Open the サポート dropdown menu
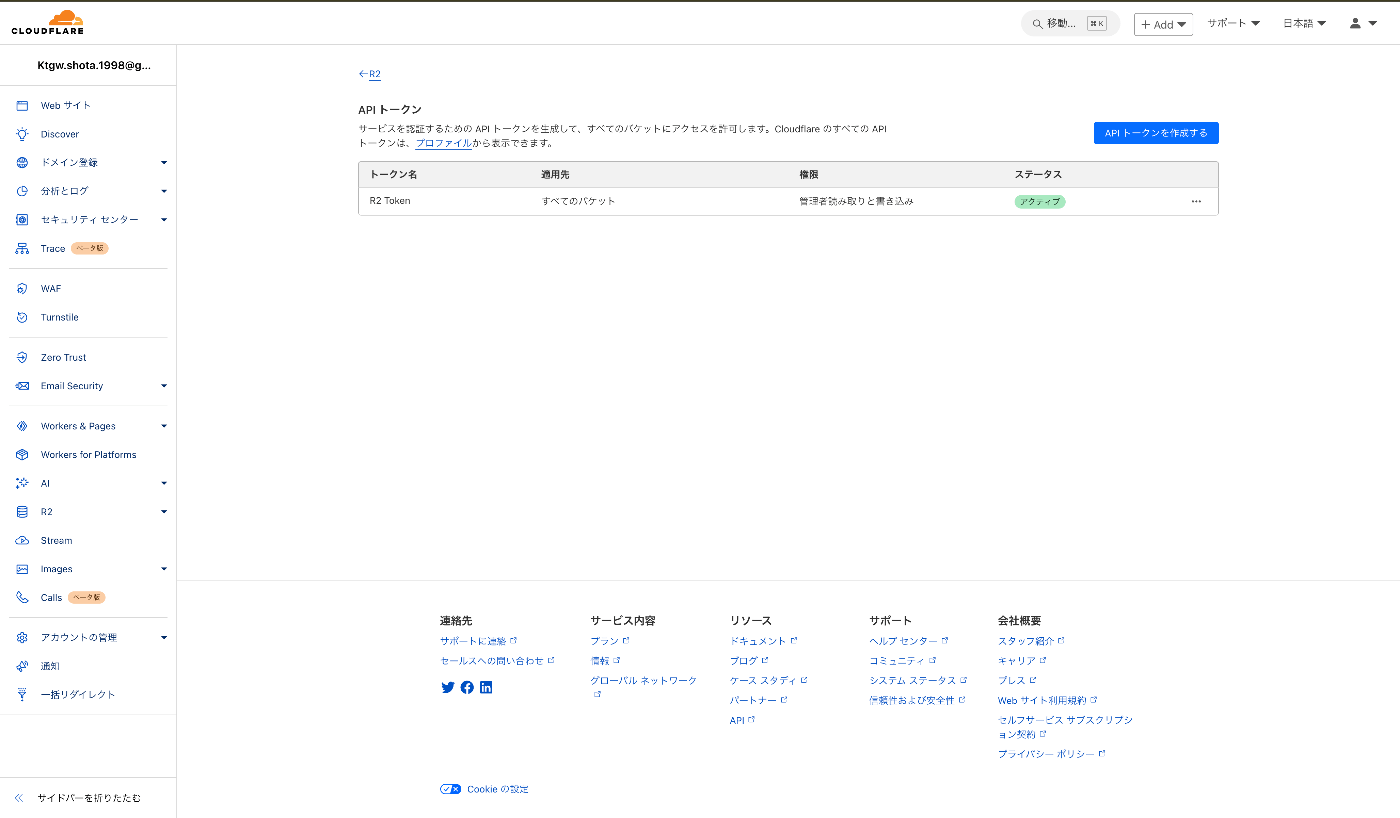Viewport: 1400px width, 818px height. pos(1233,23)
